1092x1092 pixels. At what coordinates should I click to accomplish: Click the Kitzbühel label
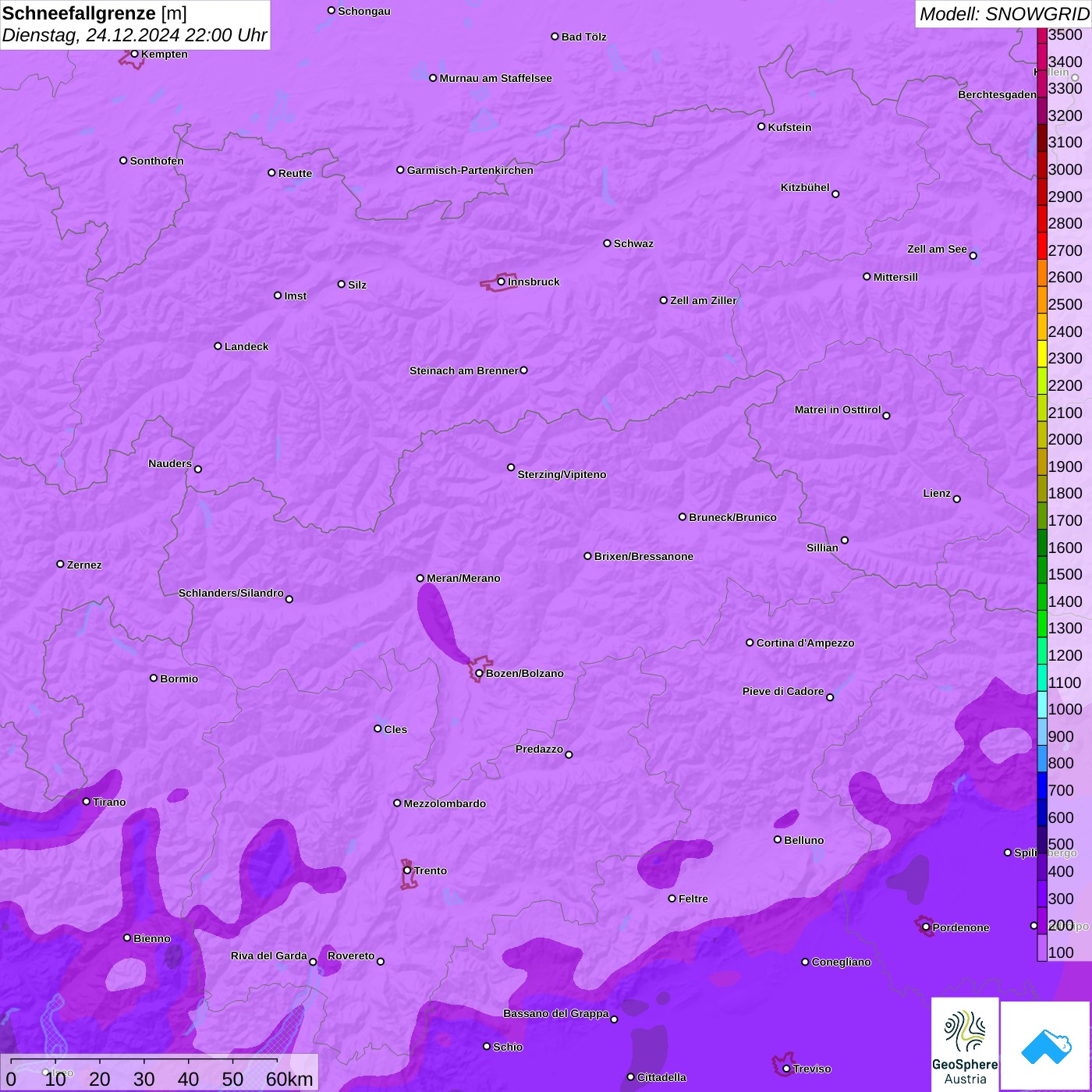point(805,187)
